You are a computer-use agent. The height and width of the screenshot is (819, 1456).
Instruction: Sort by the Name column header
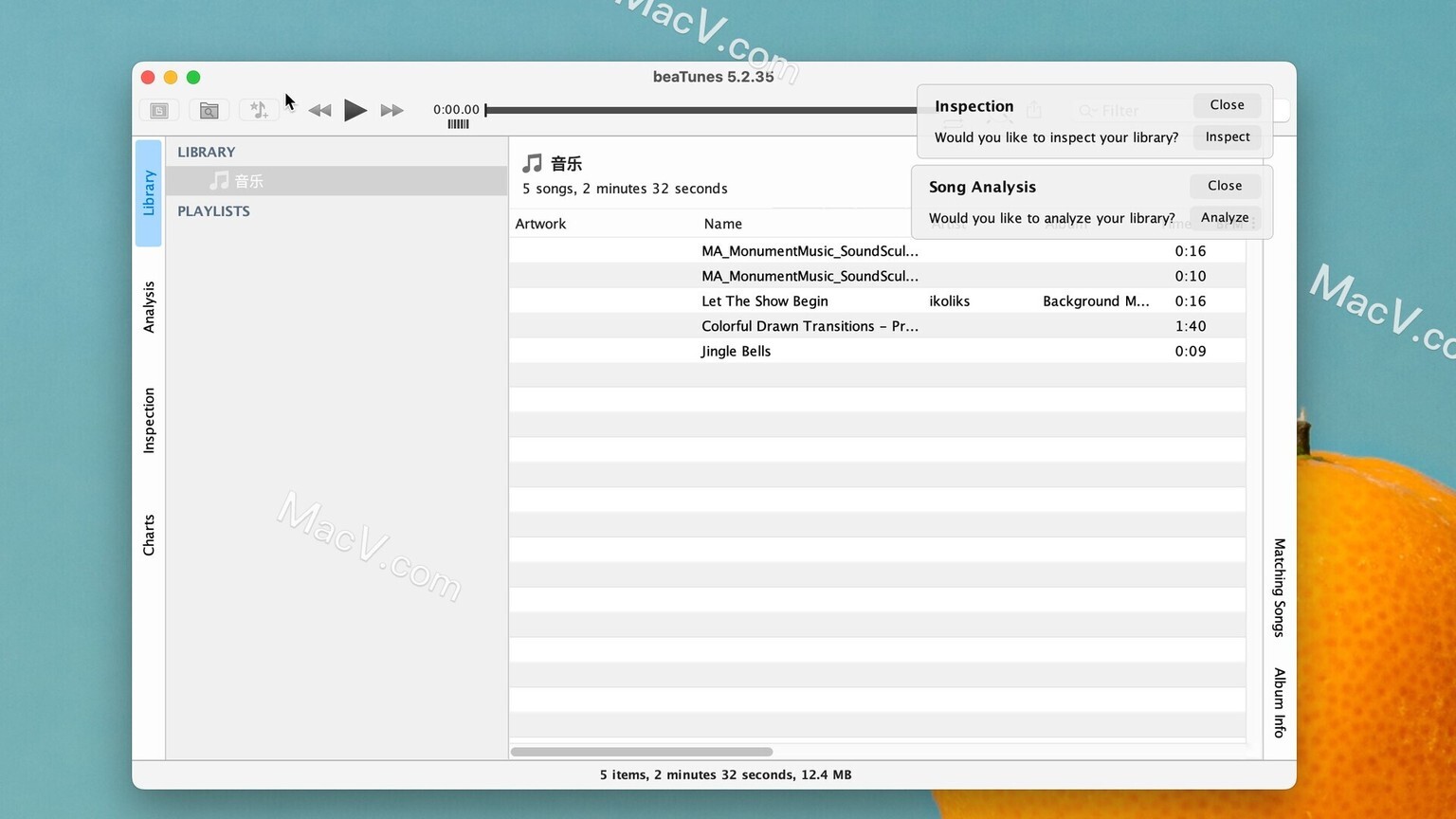[x=723, y=224]
